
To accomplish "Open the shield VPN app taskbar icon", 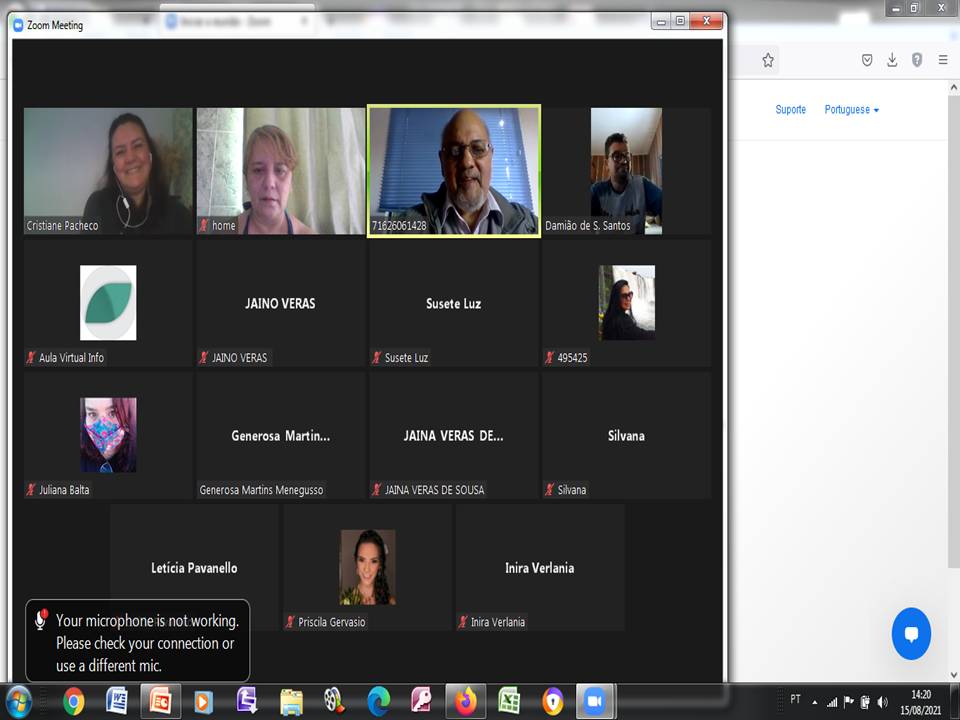I will click(x=552, y=702).
